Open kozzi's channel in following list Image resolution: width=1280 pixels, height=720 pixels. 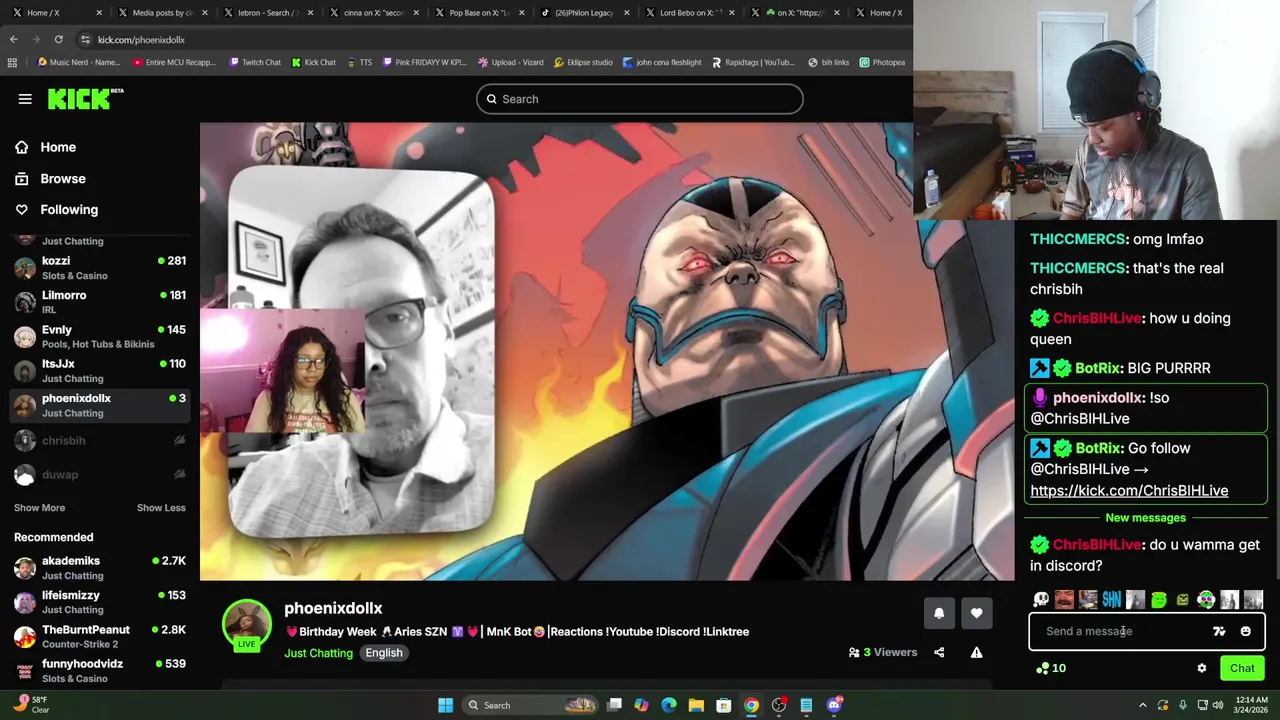(x=100, y=267)
